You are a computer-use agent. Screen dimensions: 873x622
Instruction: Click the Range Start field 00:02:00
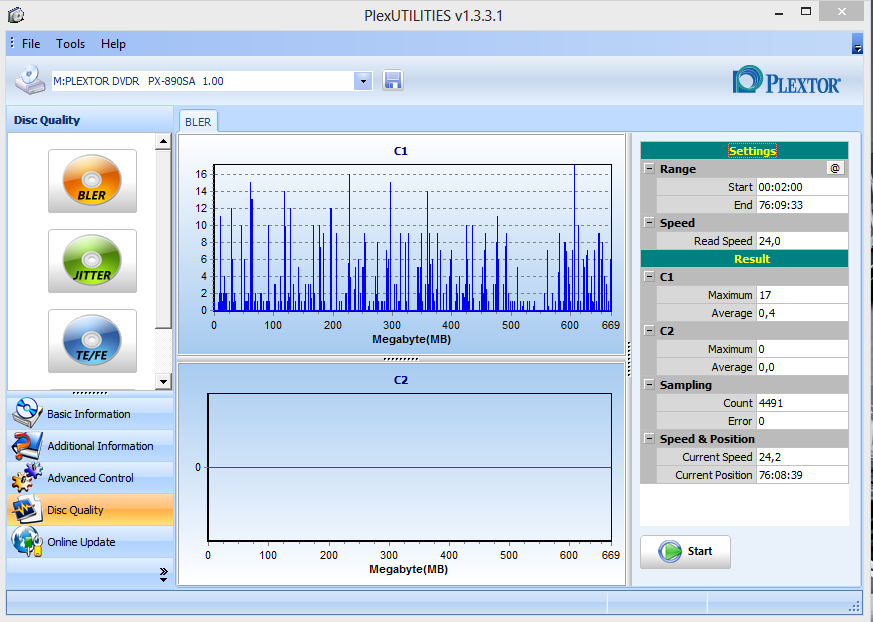click(x=802, y=187)
